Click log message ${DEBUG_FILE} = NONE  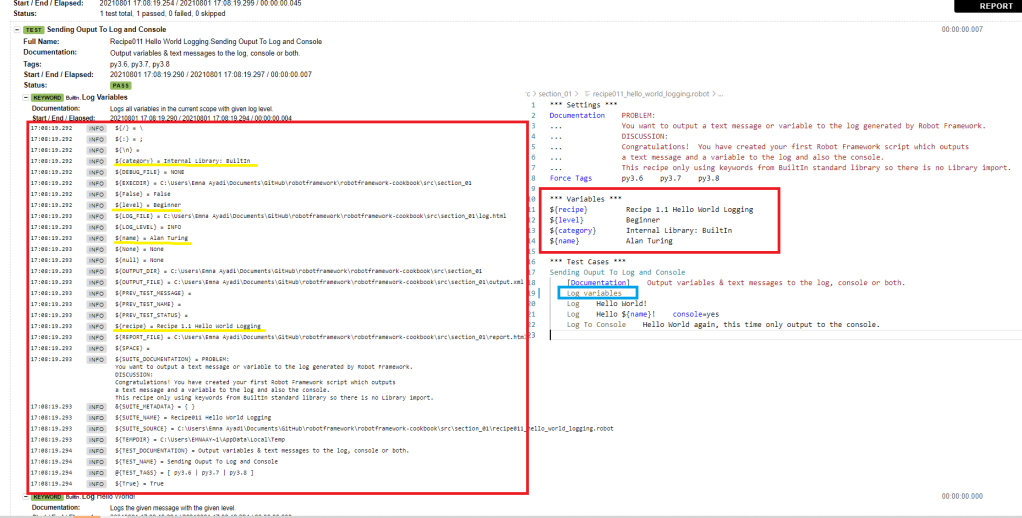click(149, 172)
